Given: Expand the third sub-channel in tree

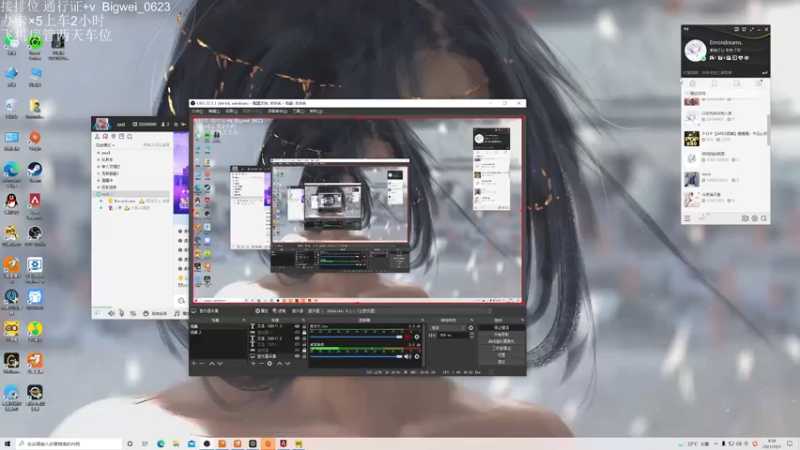Looking at the screenshot, I should (x=98, y=166).
